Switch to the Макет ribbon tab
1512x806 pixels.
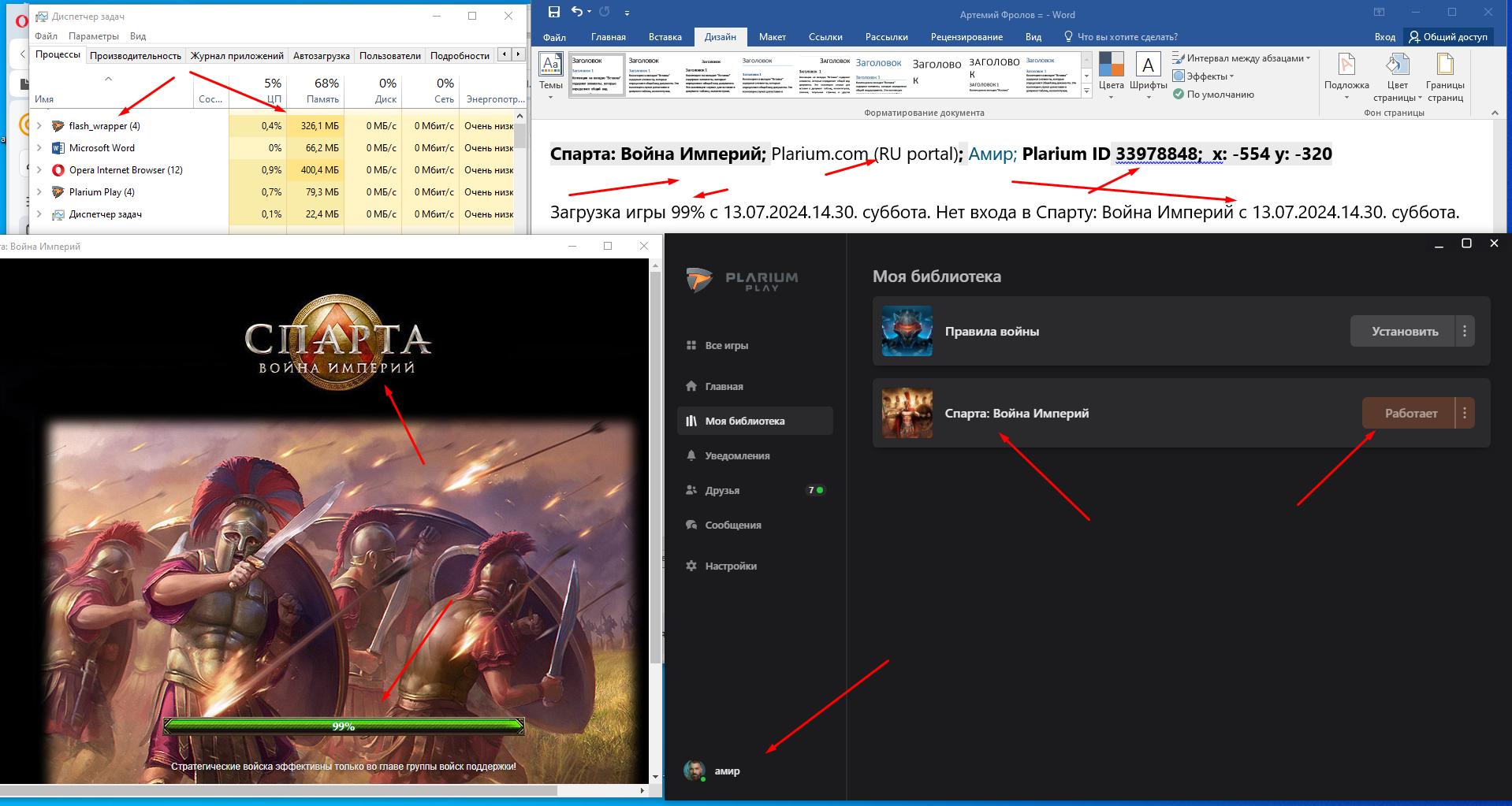[x=773, y=37]
